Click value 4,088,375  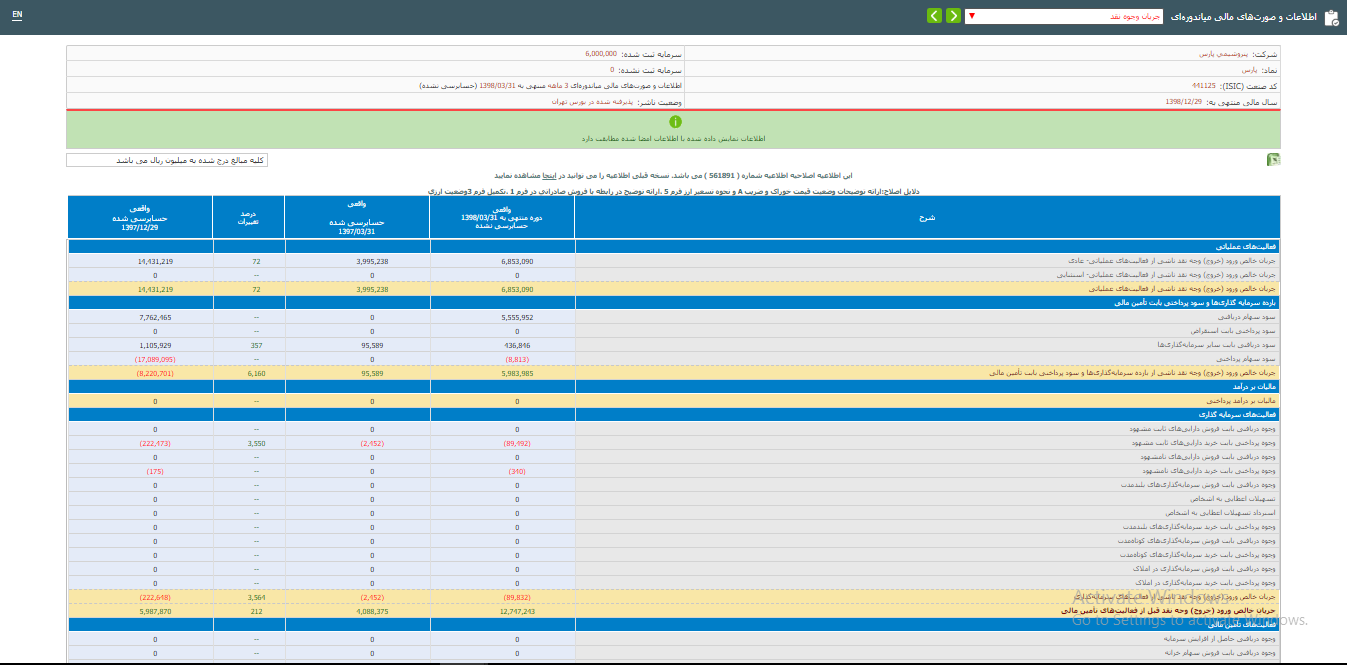click(372, 611)
